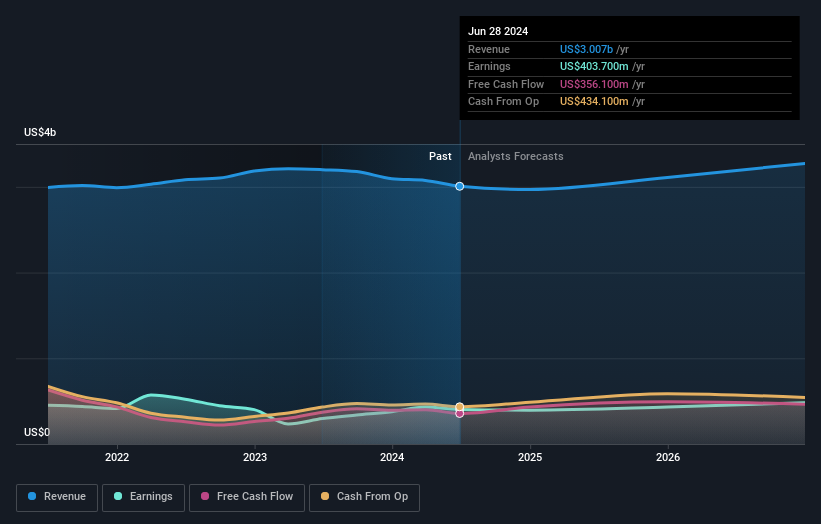Click the US$0 y-axis label

click(37, 432)
